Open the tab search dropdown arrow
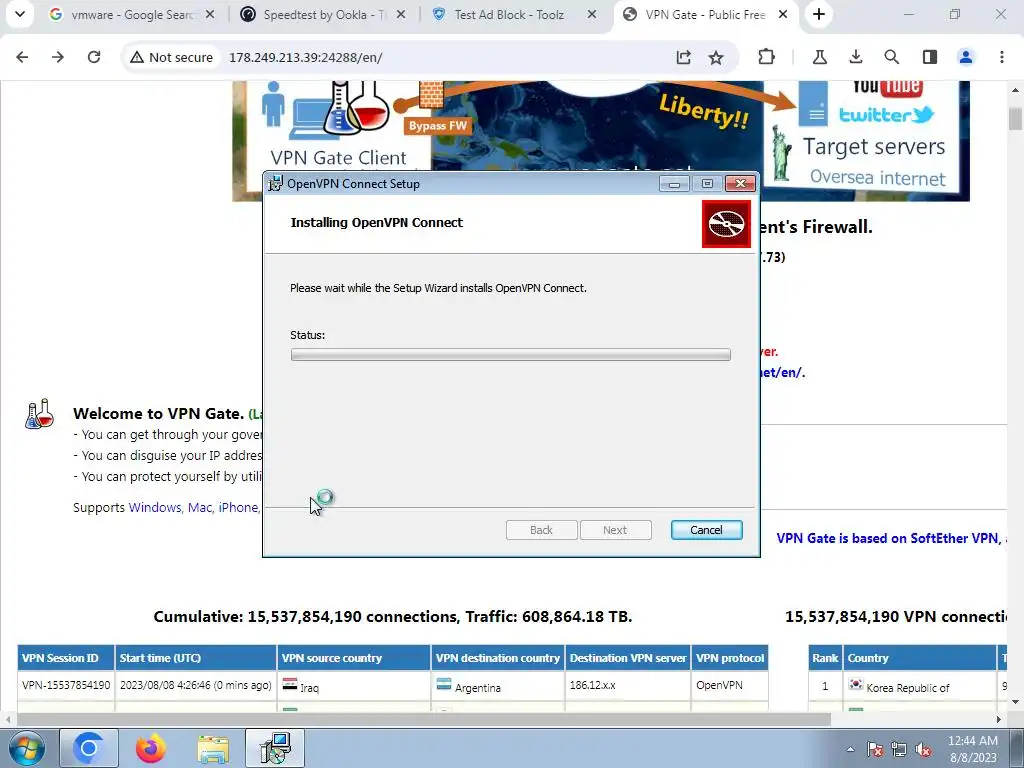 pos(20,14)
